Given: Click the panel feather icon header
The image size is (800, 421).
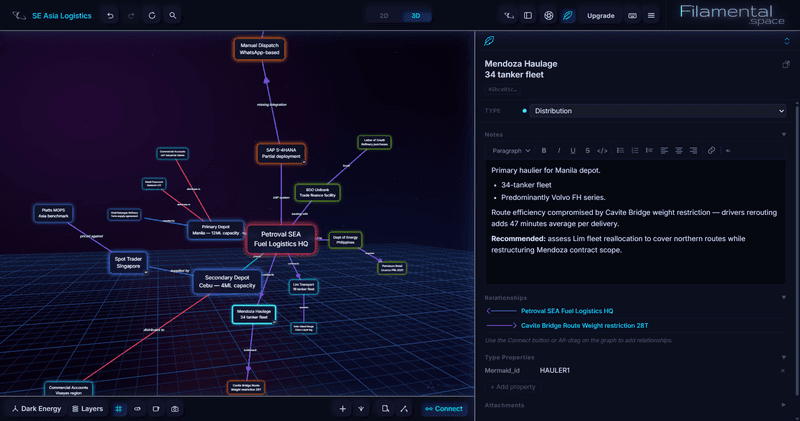Looking at the screenshot, I should coord(489,41).
